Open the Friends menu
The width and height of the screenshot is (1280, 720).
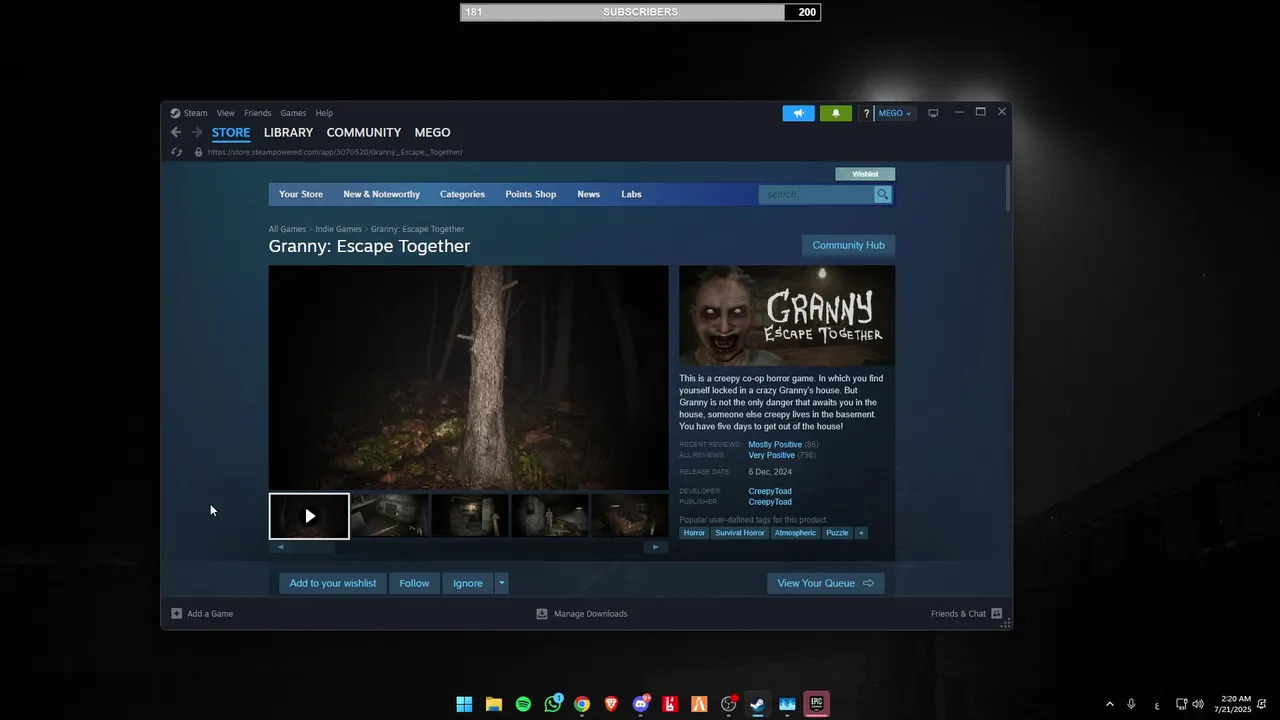point(258,113)
